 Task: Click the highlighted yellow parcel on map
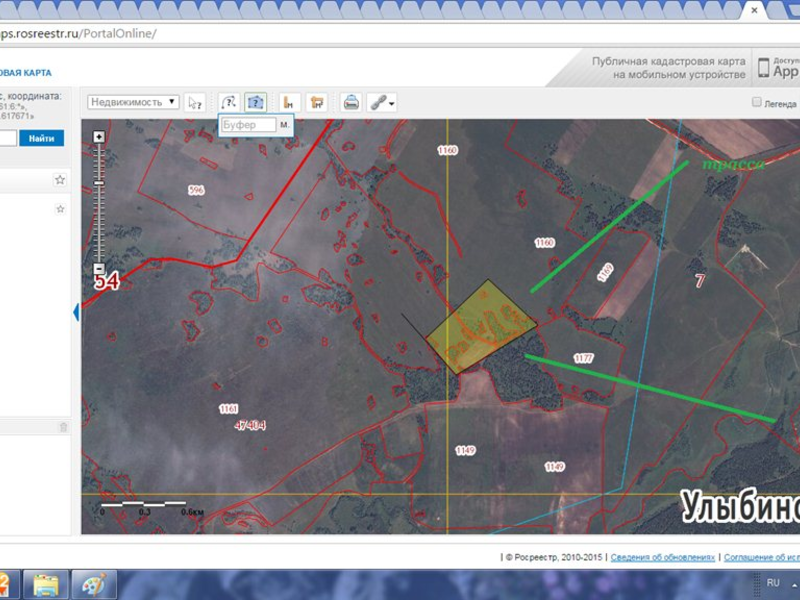[481, 327]
